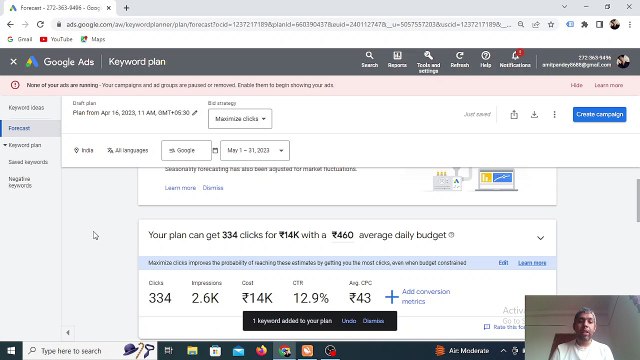
Task: Click the Windows Start button
Action: [11, 351]
